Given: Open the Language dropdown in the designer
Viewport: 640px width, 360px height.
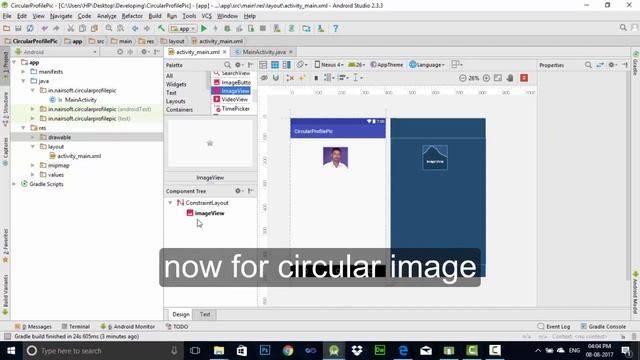Looking at the screenshot, I should click(427, 65).
